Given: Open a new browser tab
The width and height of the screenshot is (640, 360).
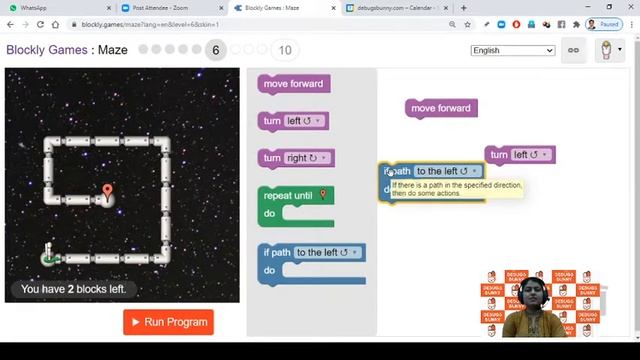Looking at the screenshot, I should [463, 8].
